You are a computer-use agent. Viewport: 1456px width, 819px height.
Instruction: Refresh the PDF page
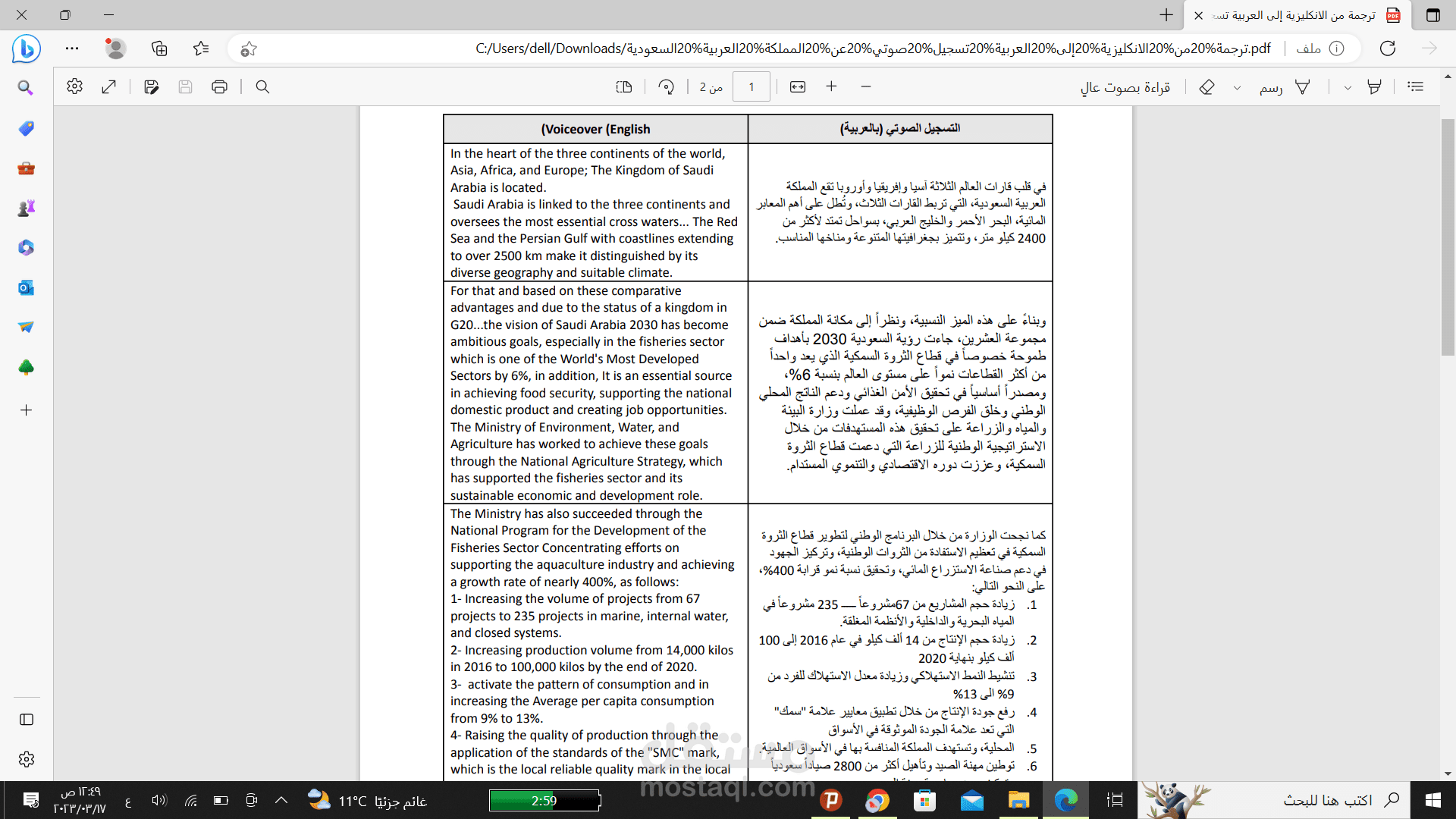pos(1388,49)
